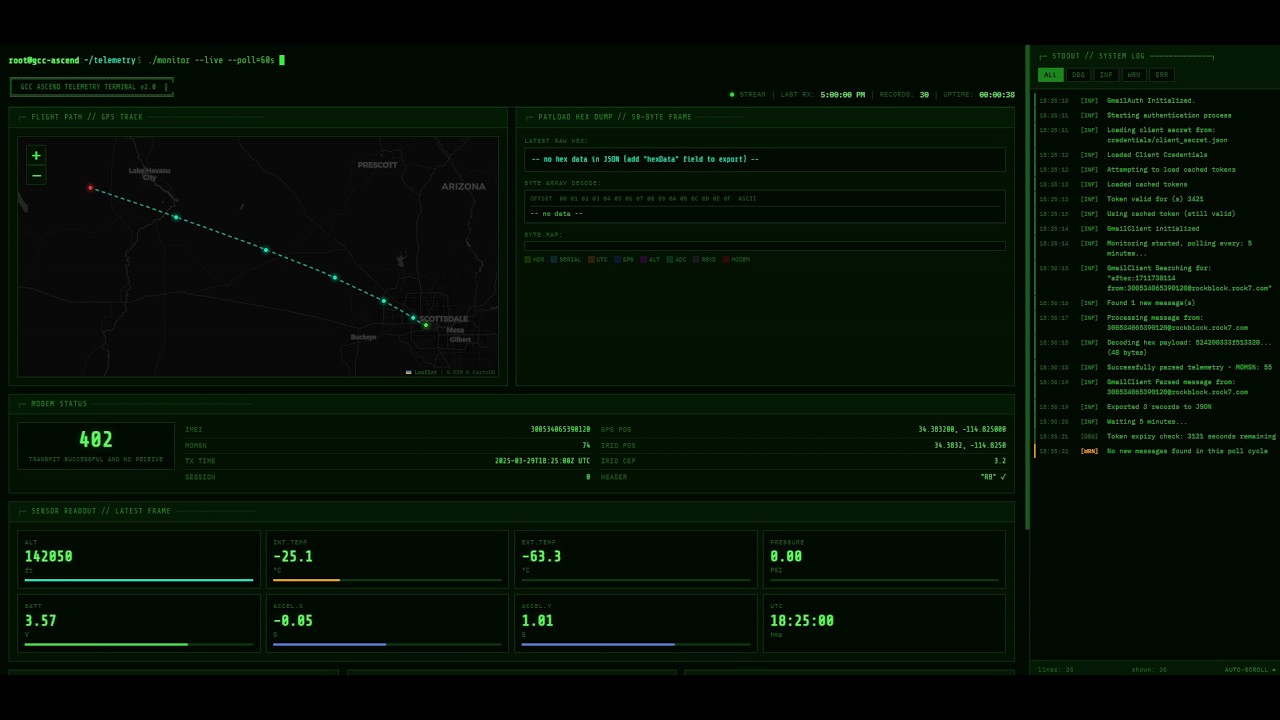
Task: Click the ALT altitude progress bar
Action: click(139, 580)
